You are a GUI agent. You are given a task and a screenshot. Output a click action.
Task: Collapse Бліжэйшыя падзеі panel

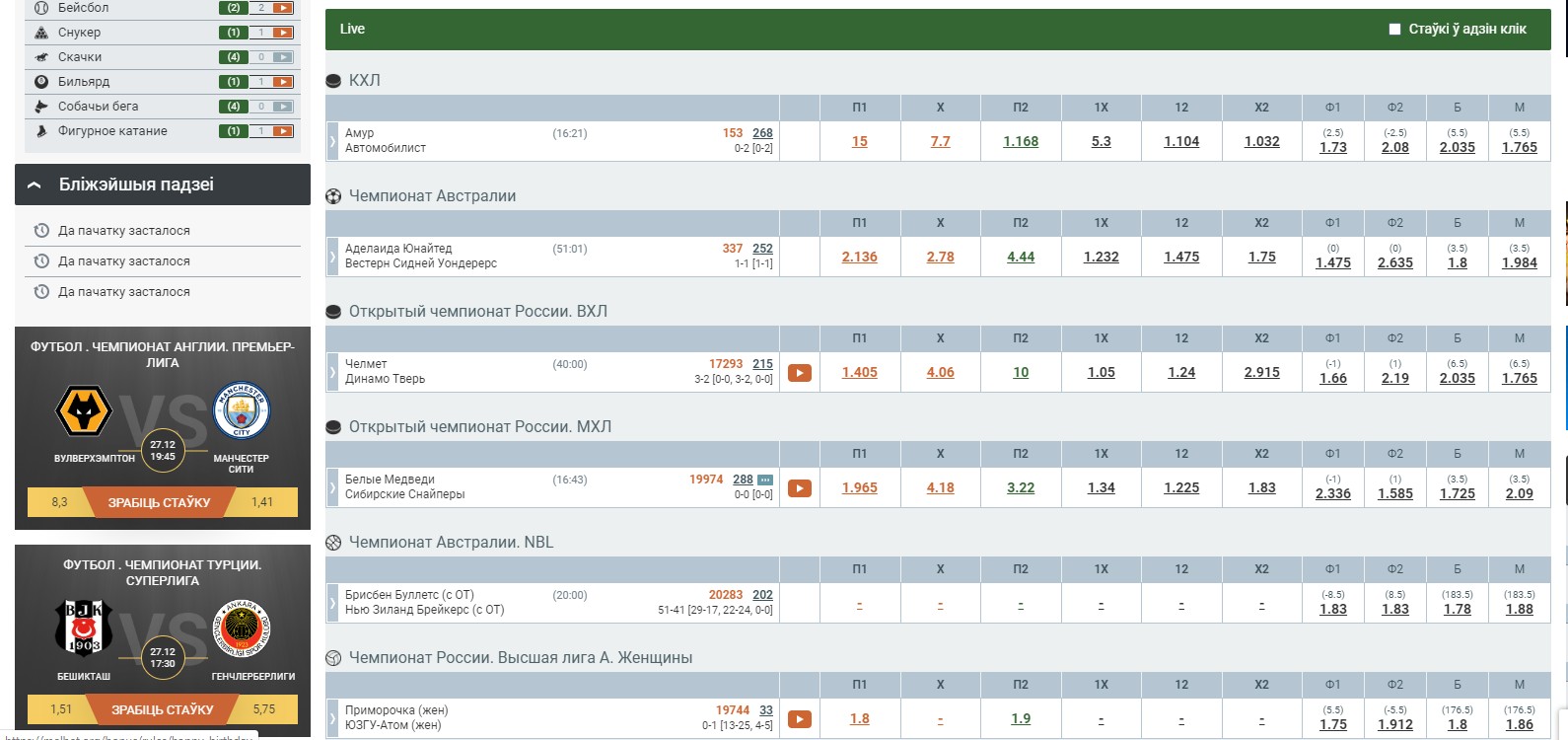pos(35,185)
